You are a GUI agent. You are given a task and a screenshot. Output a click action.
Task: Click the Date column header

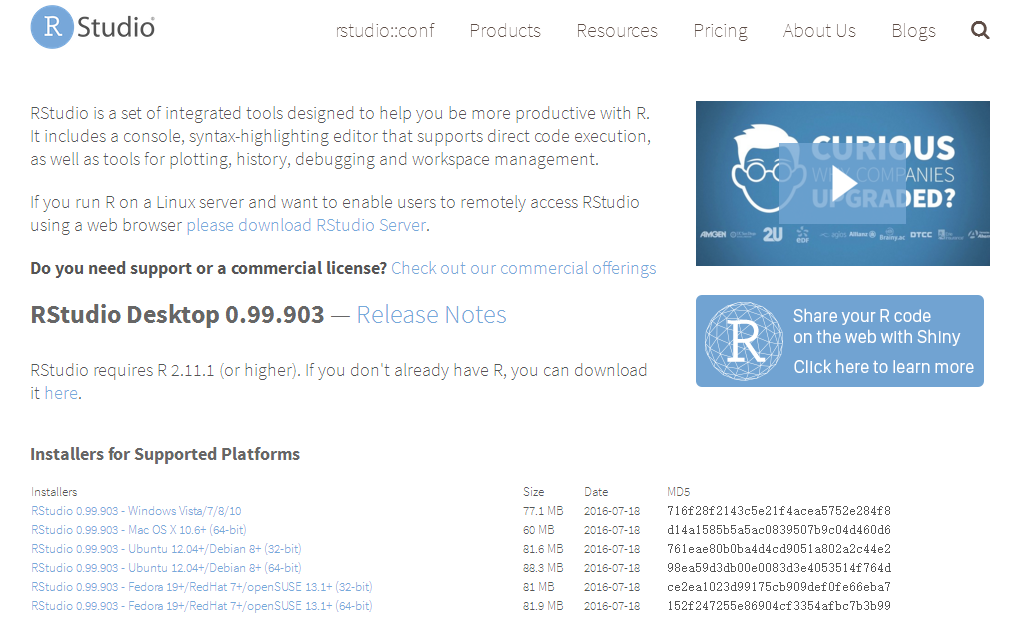[596, 492]
